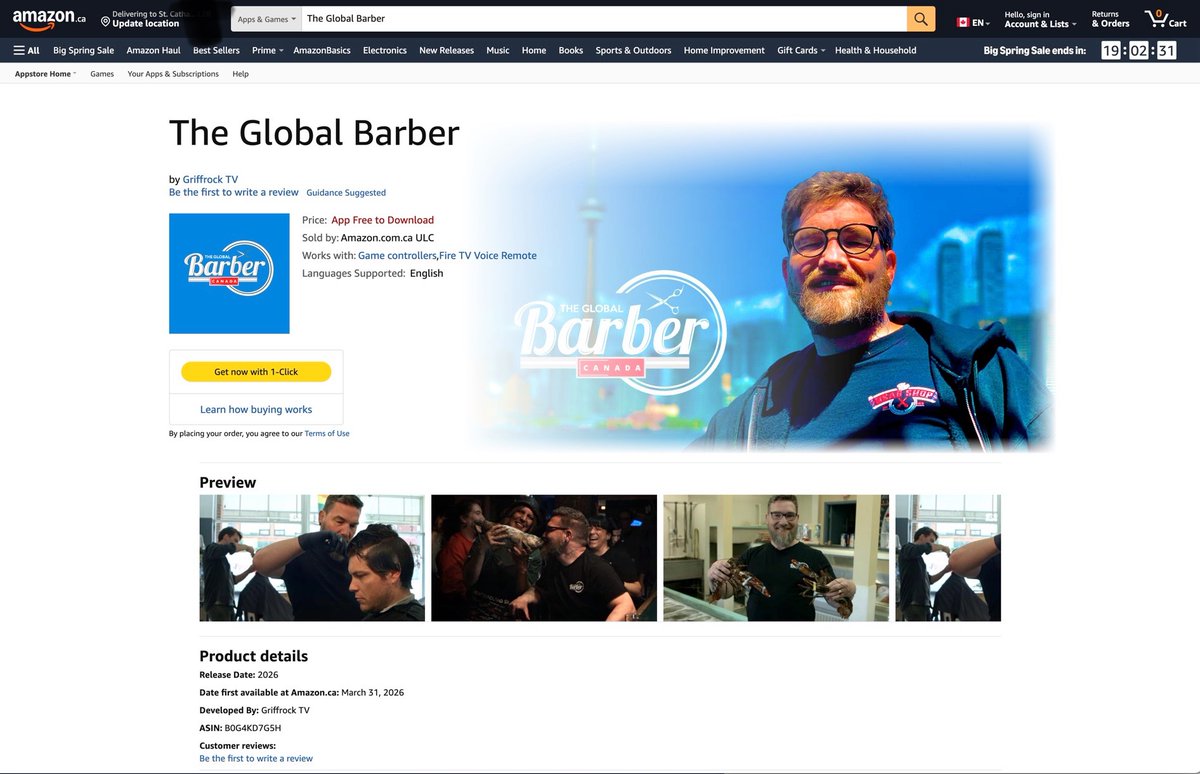Viewport: 1200px width, 774px height.
Task: Click the top Be the first to write a review
Action: [234, 192]
